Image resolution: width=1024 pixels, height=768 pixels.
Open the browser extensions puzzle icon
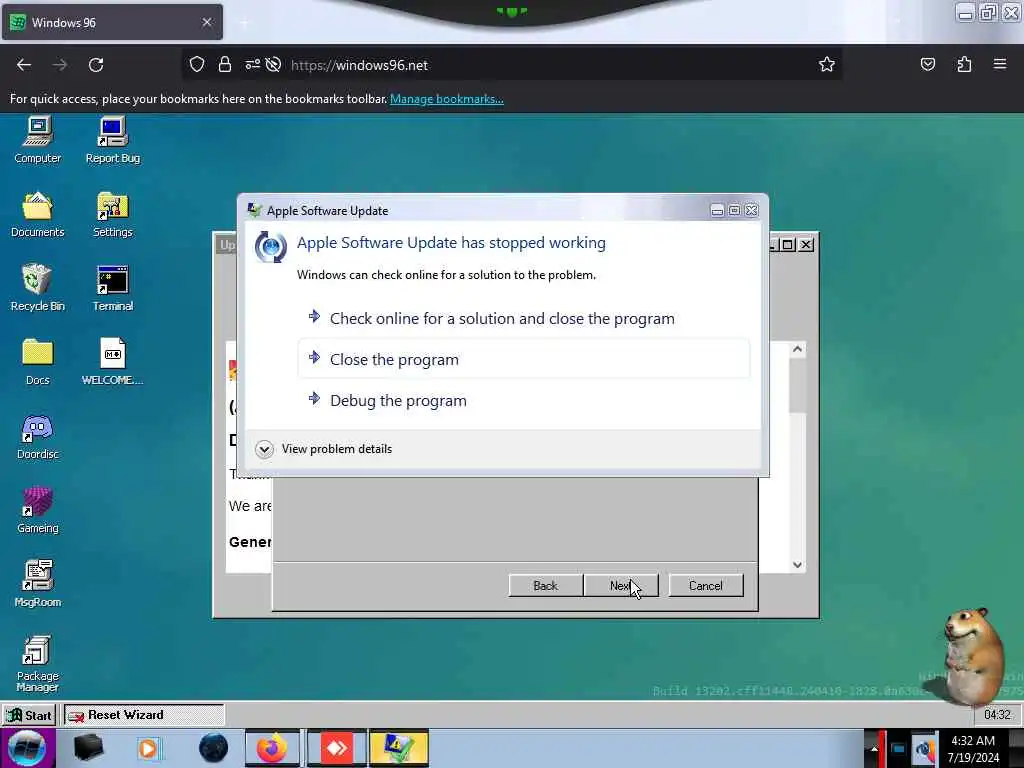pos(965,64)
